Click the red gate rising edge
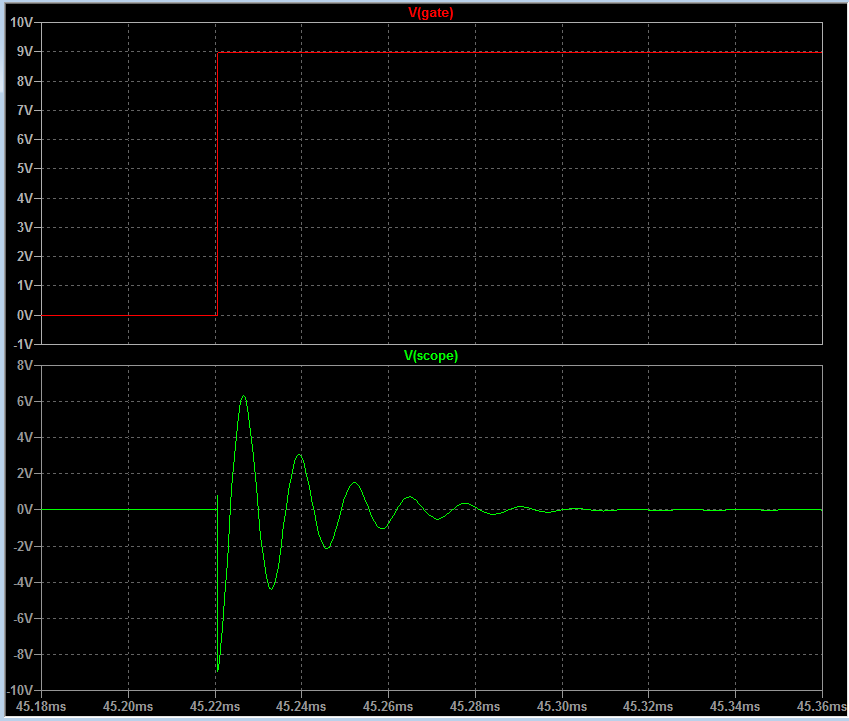 [217, 183]
